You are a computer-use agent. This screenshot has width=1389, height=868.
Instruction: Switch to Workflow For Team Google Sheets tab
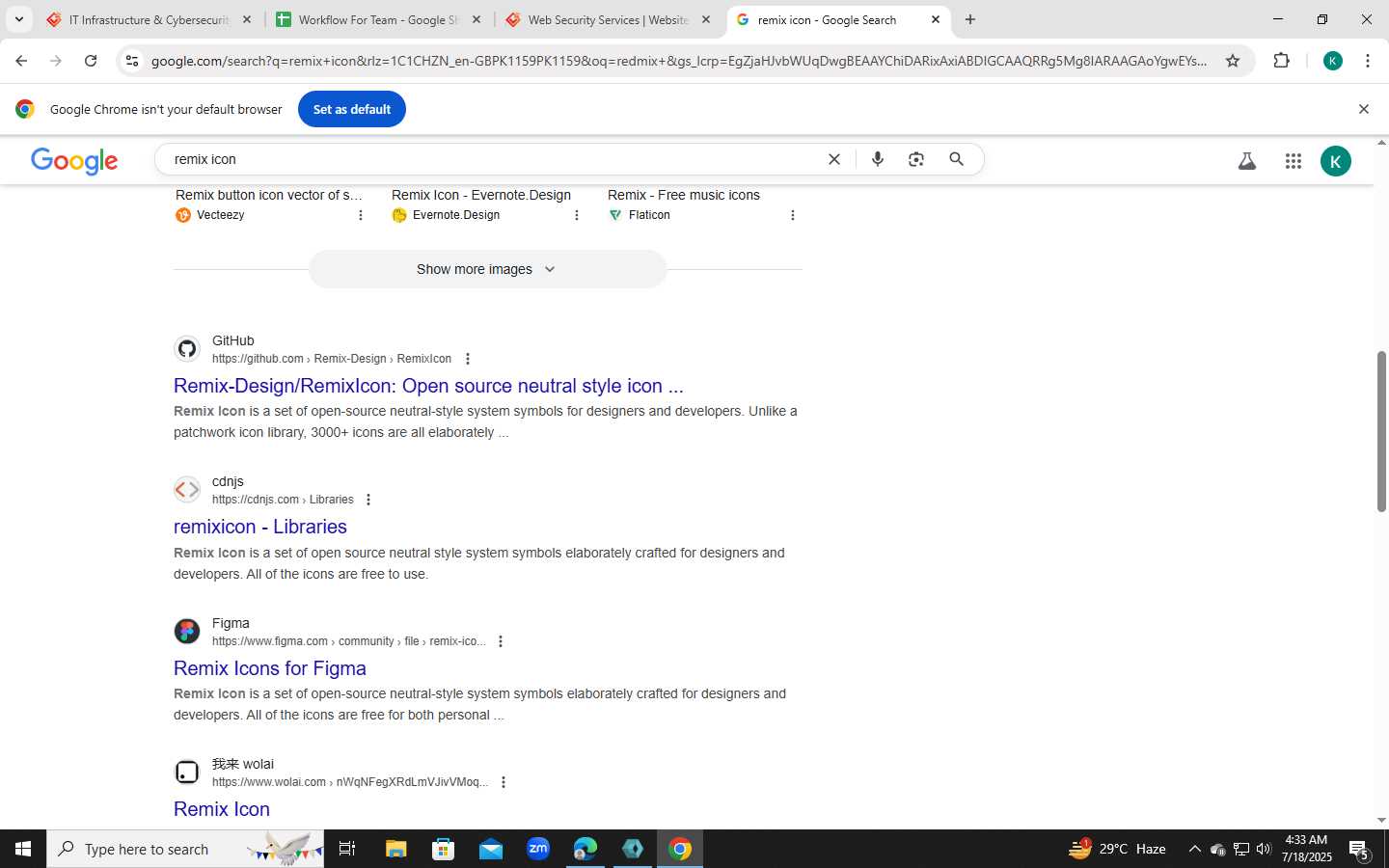coord(378,19)
